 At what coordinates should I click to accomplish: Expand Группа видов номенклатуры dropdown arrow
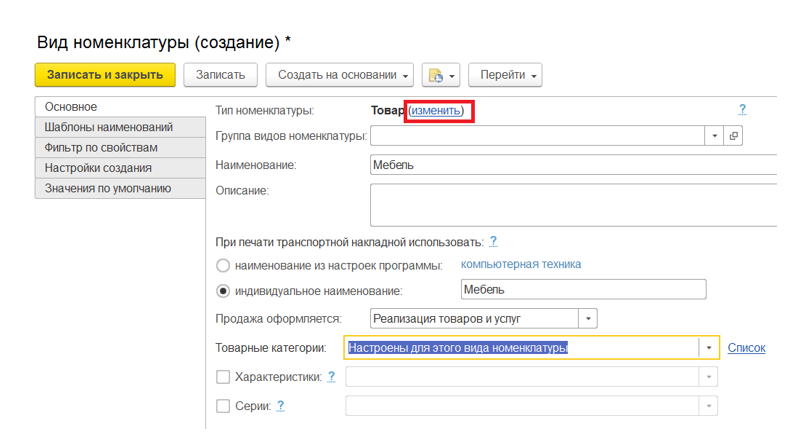pos(714,136)
